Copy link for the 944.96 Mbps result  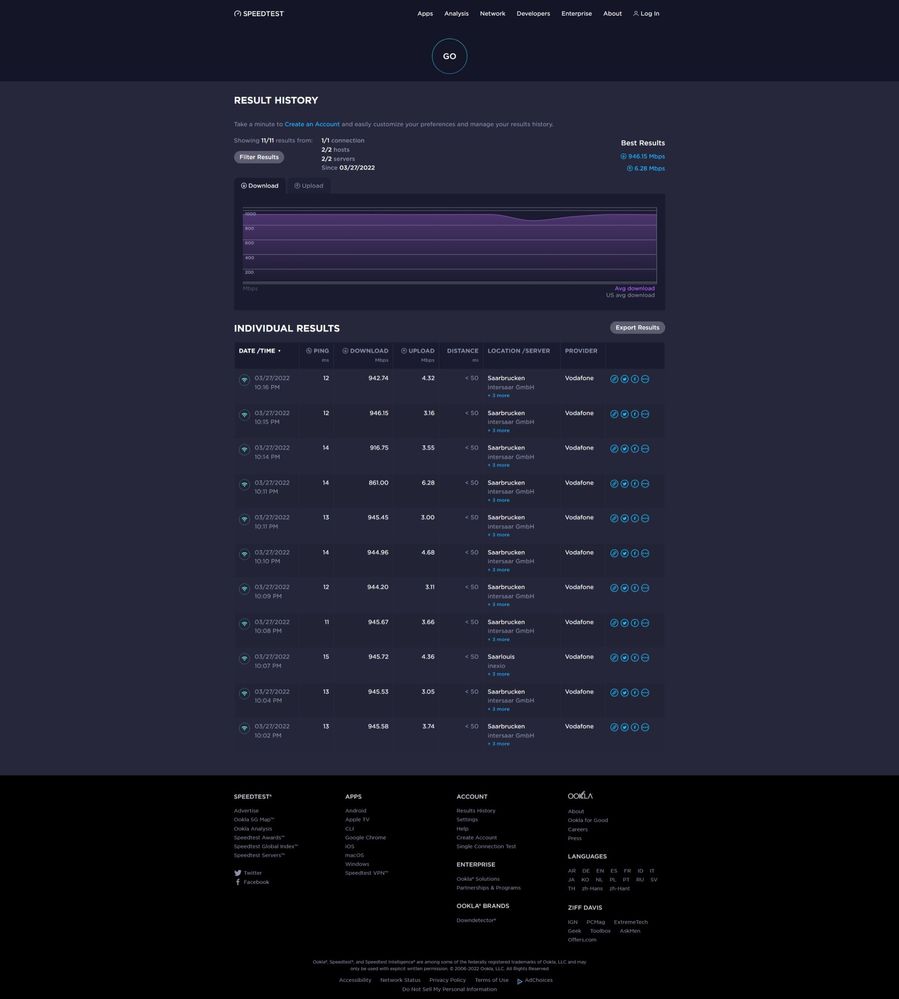click(x=614, y=553)
